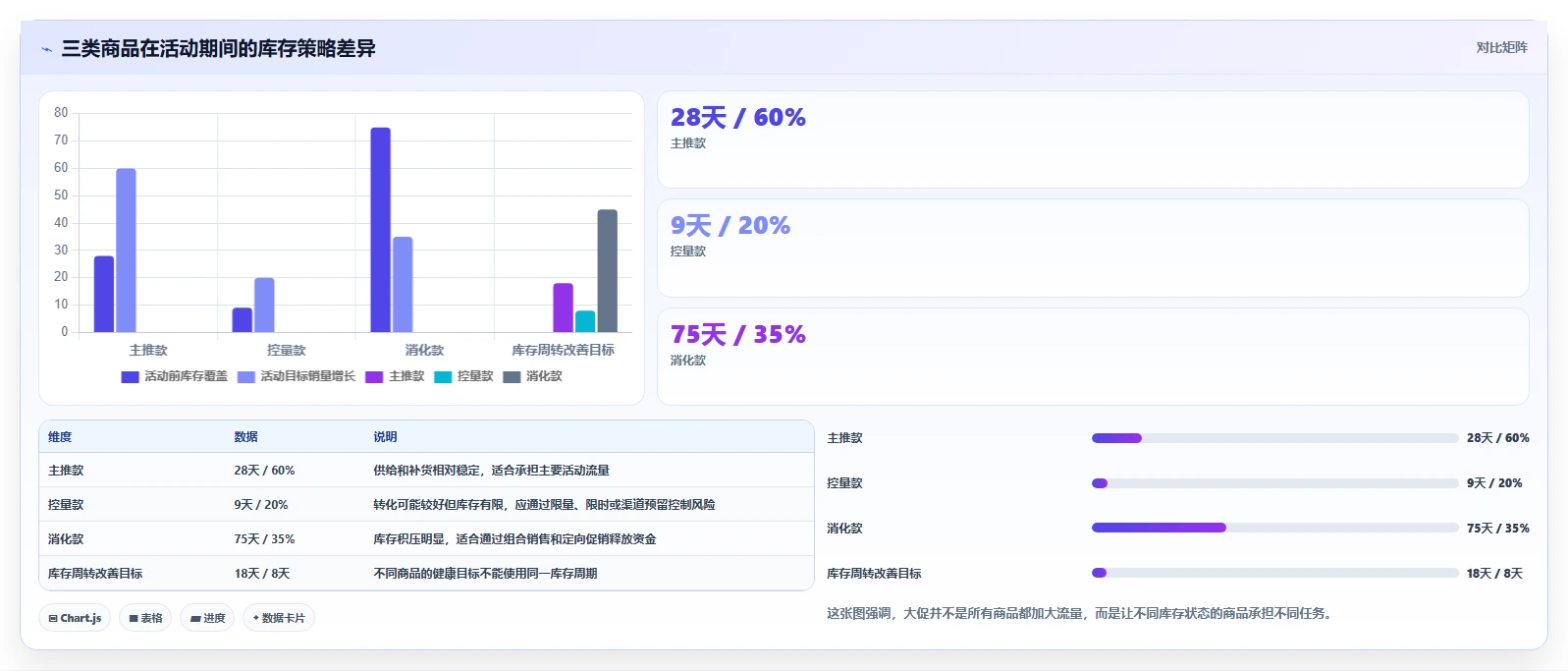Select the 表格 chip

(x=145, y=618)
